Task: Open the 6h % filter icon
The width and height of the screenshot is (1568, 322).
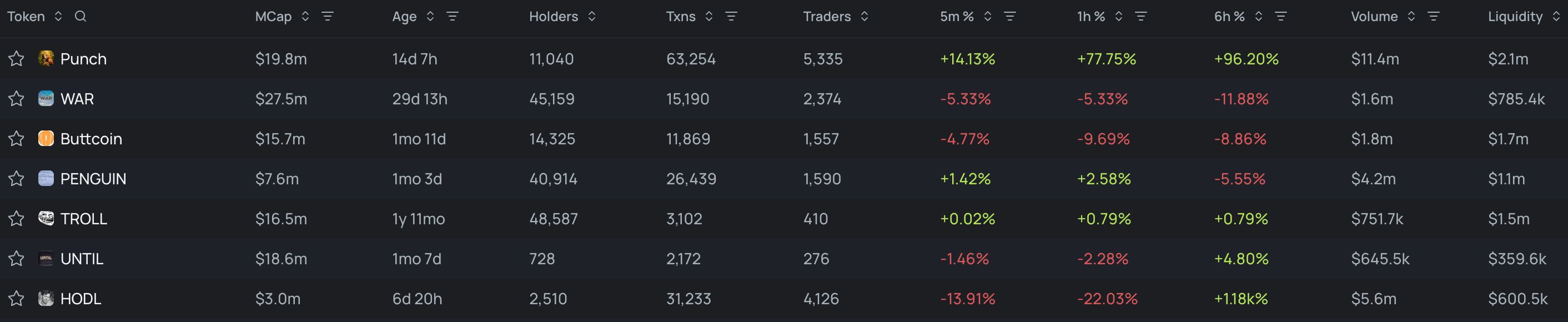Action: (1281, 17)
